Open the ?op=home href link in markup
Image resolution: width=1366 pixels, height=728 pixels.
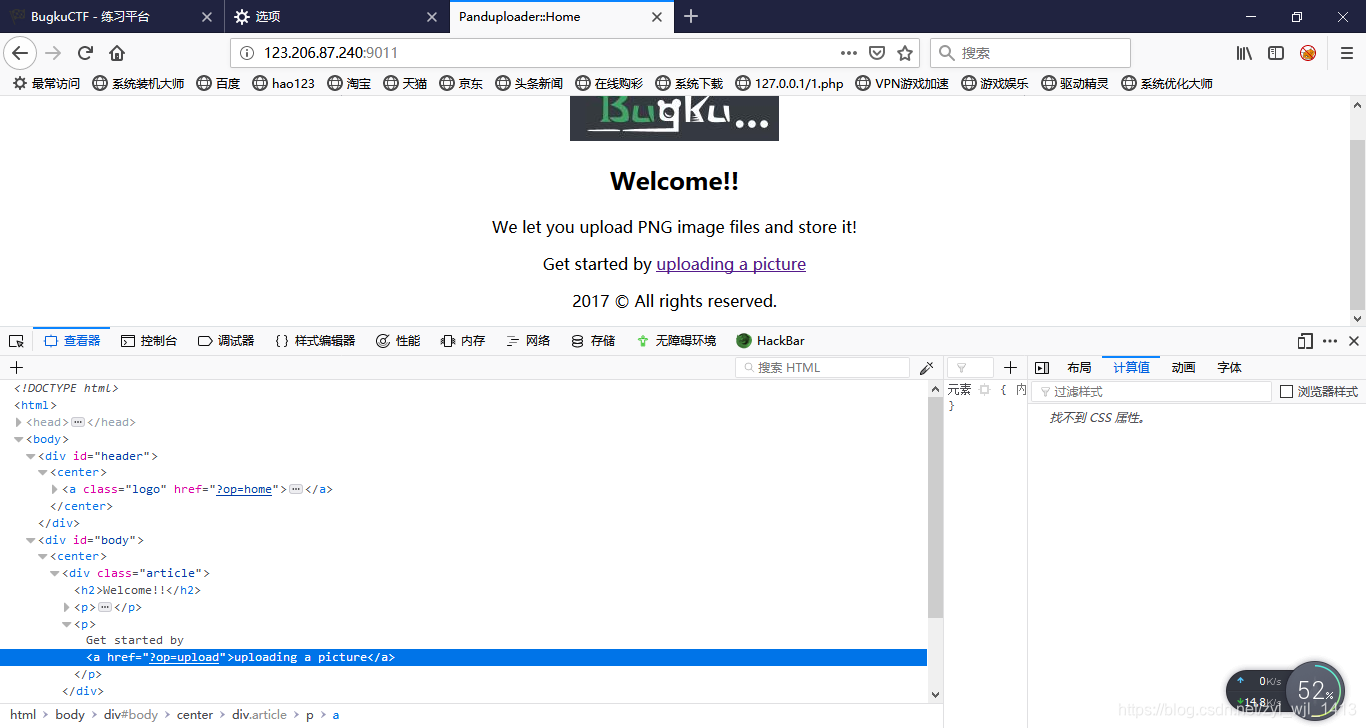point(244,489)
